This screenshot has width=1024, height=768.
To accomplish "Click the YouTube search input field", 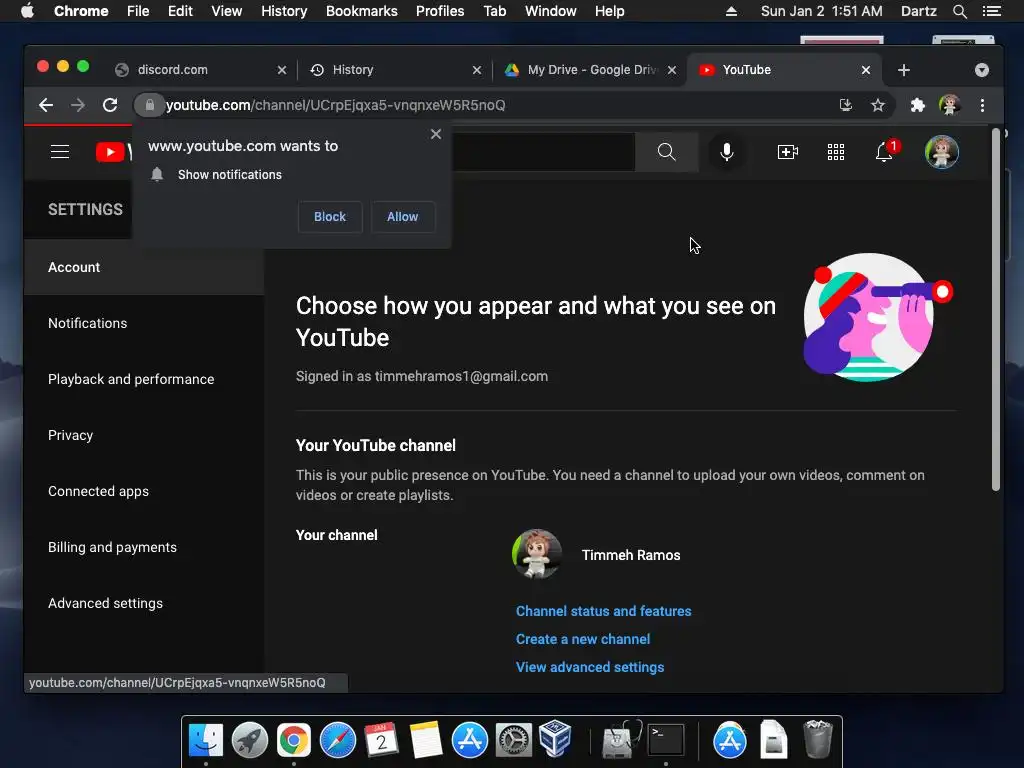I will click(x=543, y=152).
